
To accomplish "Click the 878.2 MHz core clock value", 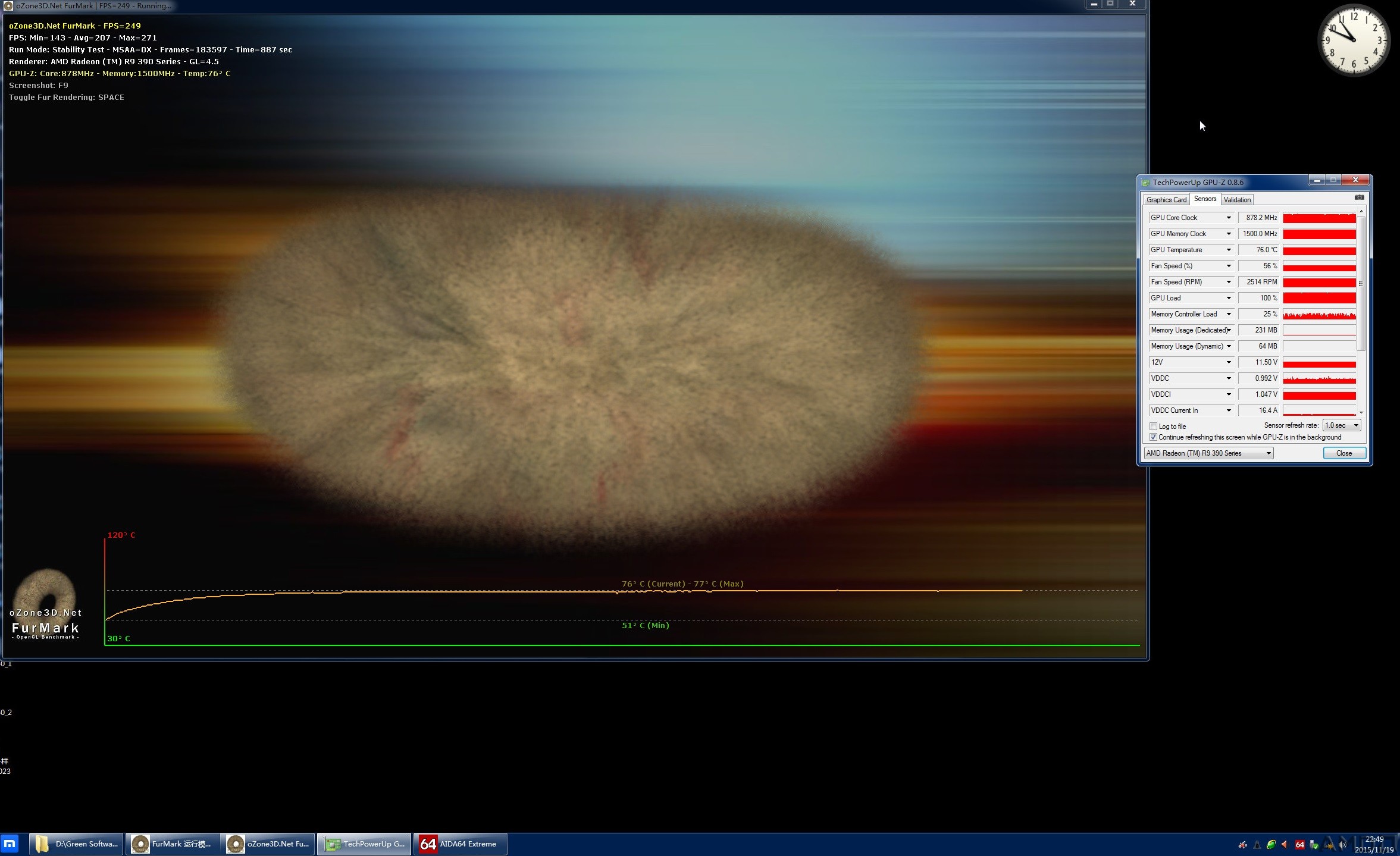I will (x=1258, y=218).
